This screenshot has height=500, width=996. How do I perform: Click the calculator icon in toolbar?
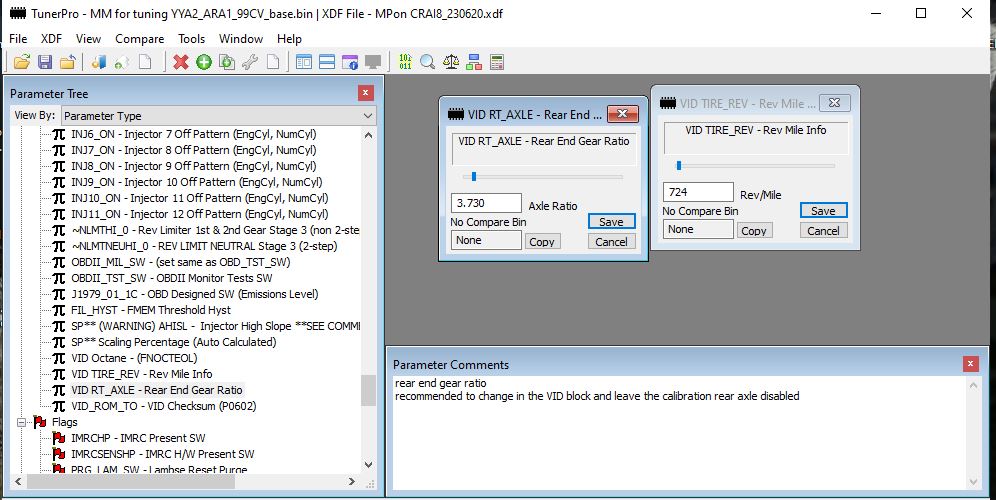pyautogui.click(x=496, y=62)
